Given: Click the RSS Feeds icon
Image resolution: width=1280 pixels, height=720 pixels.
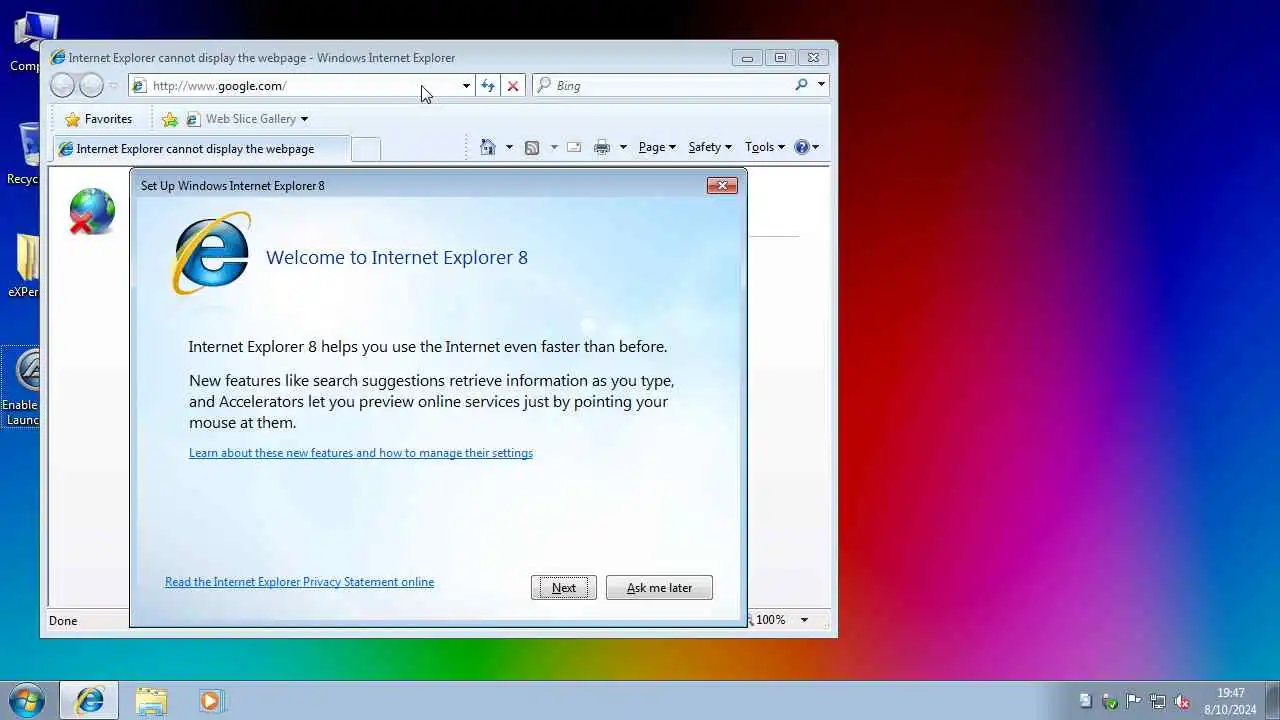Looking at the screenshot, I should point(532,147).
